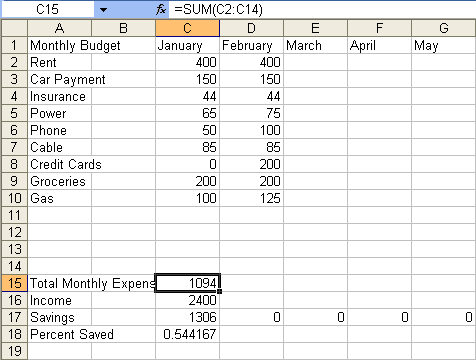Select column G header
The width and height of the screenshot is (476, 360).
444,28
